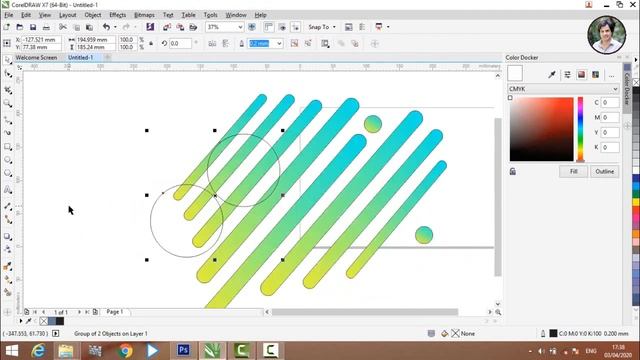Open the Bitmaps menu
The width and height of the screenshot is (640, 360).
pyautogui.click(x=144, y=15)
